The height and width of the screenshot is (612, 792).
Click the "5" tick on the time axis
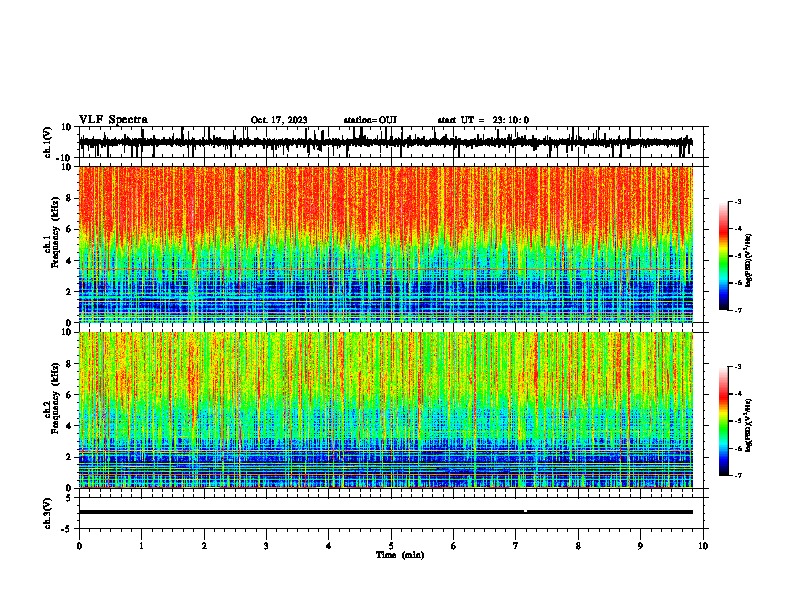point(391,546)
